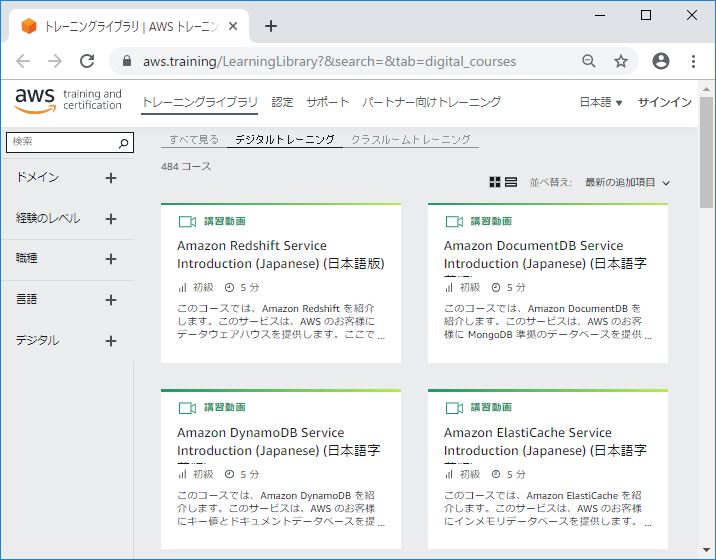Select the トレーニングライブラリ nav item
Image resolution: width=716 pixels, height=560 pixels.
click(x=200, y=102)
